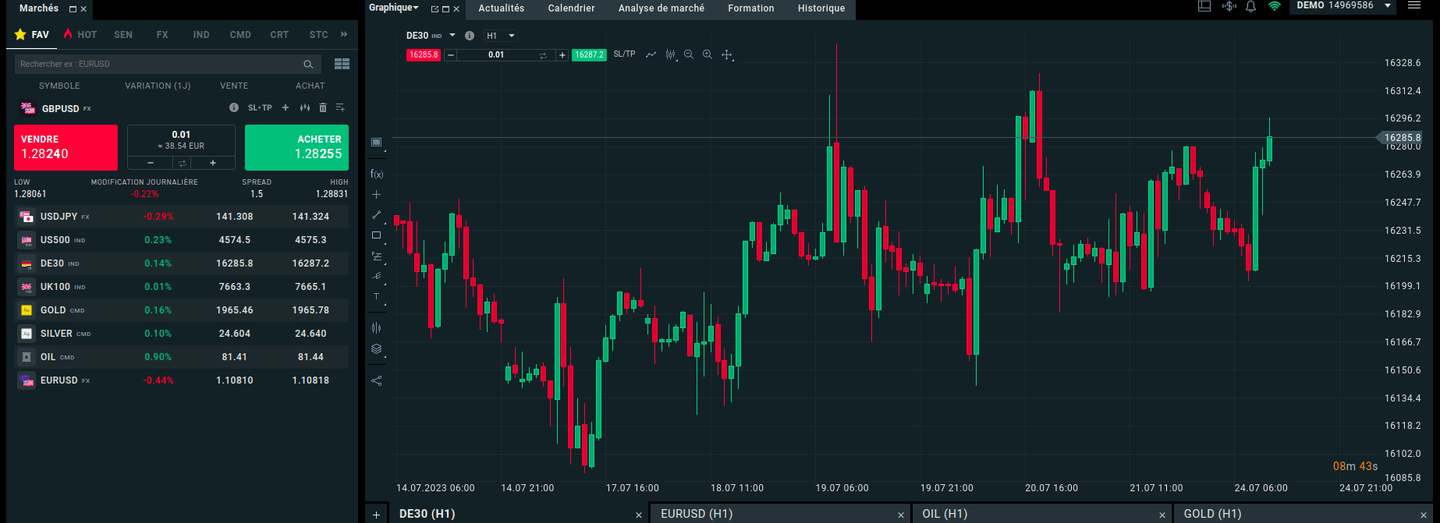1440x523 pixels.
Task: Open the Calendrier tab
Action: [571, 8]
